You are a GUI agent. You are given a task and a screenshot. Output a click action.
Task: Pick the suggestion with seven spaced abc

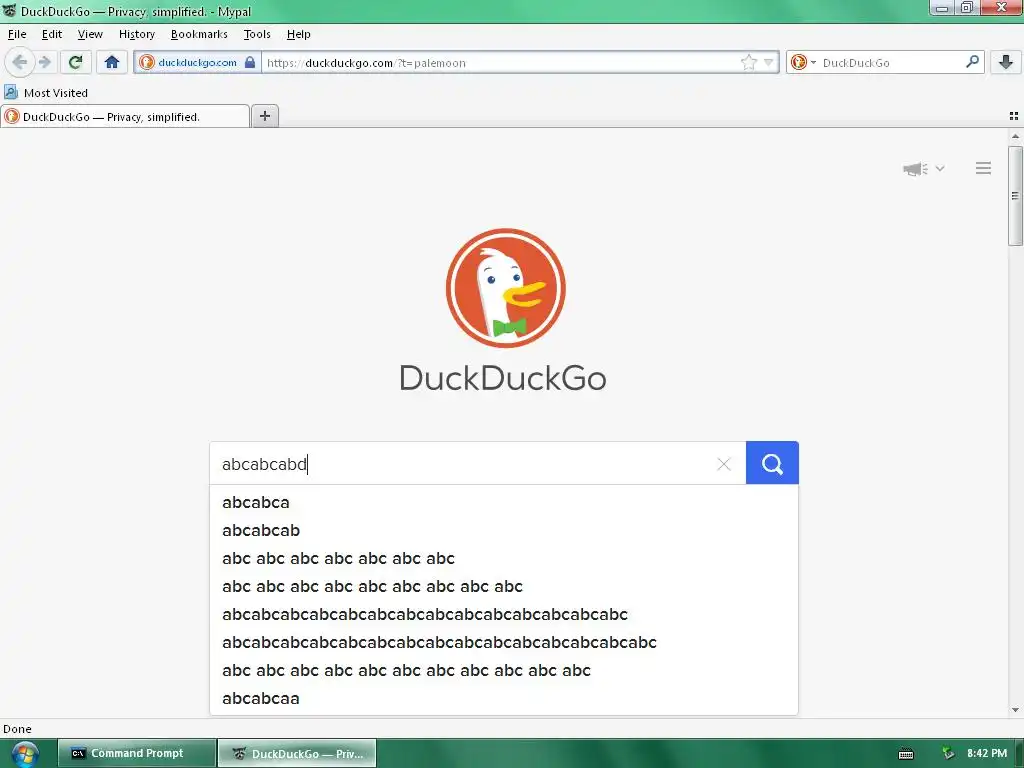click(504, 558)
